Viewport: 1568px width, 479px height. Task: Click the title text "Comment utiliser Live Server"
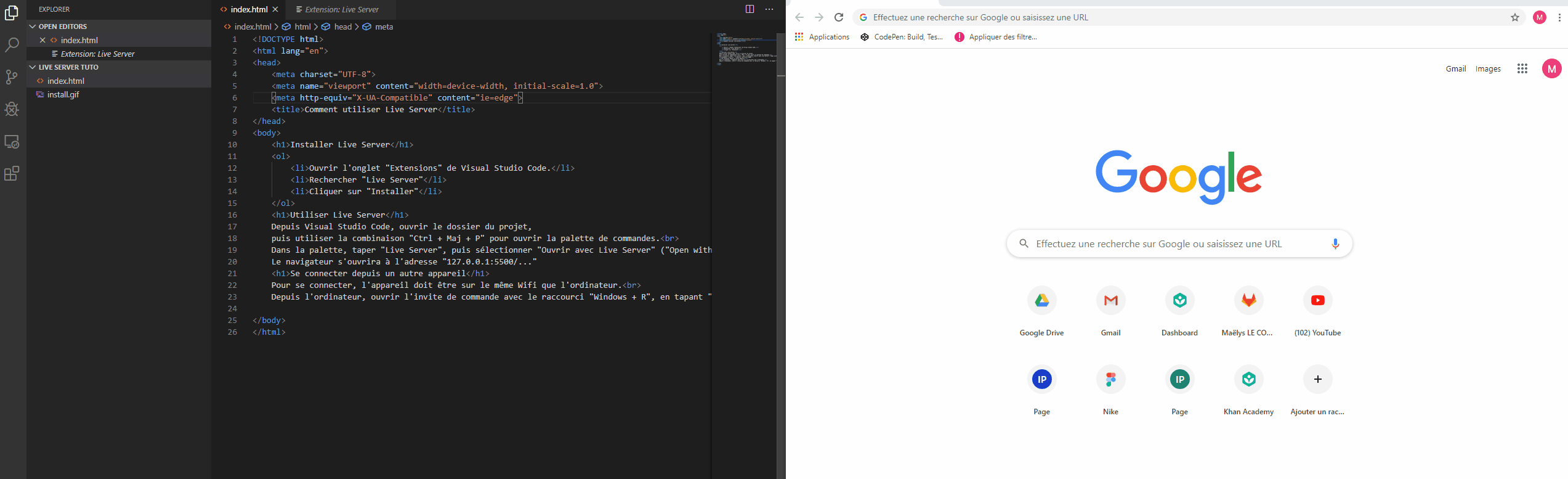371,109
